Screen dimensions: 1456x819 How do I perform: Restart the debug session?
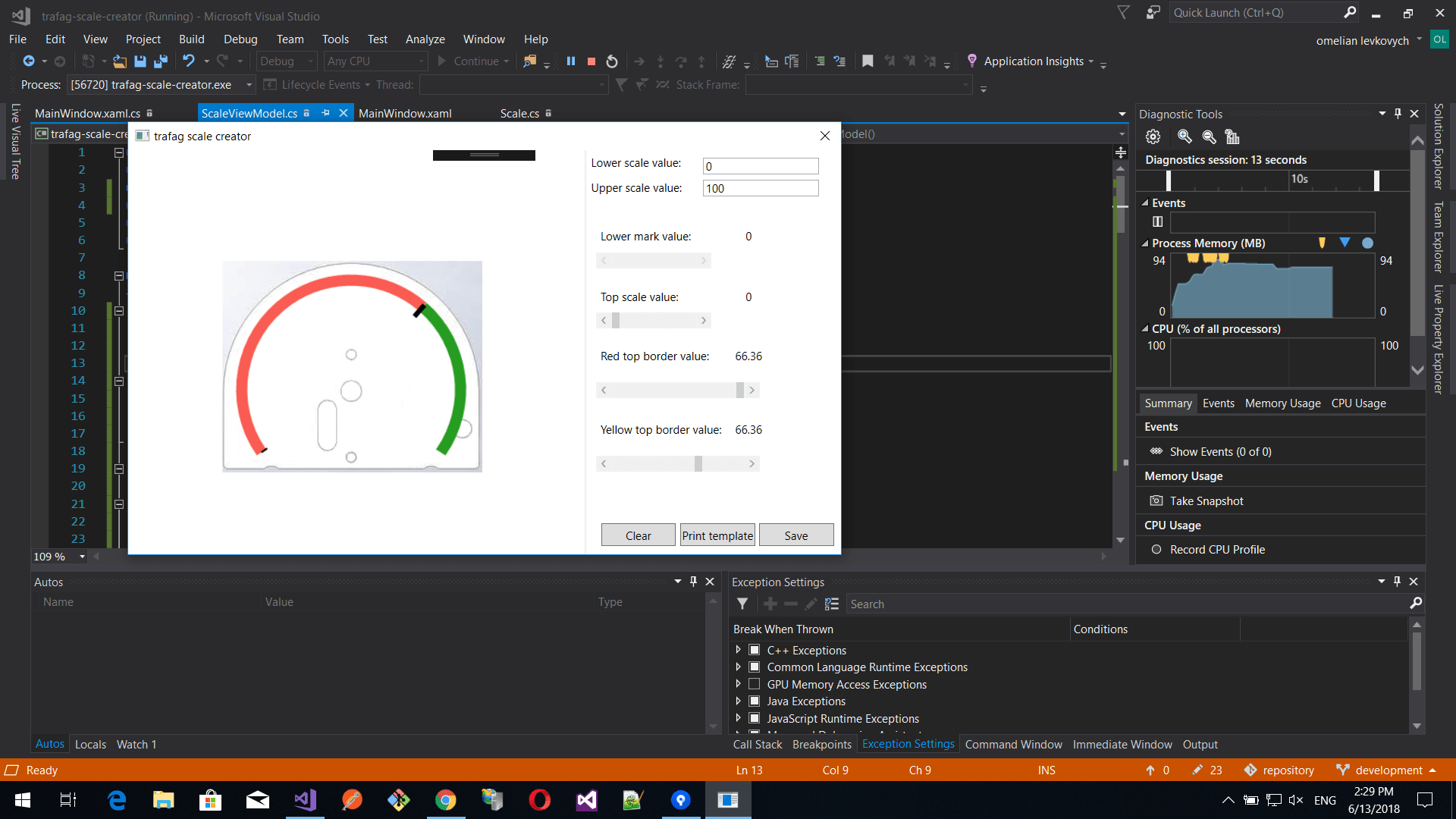pyautogui.click(x=612, y=61)
